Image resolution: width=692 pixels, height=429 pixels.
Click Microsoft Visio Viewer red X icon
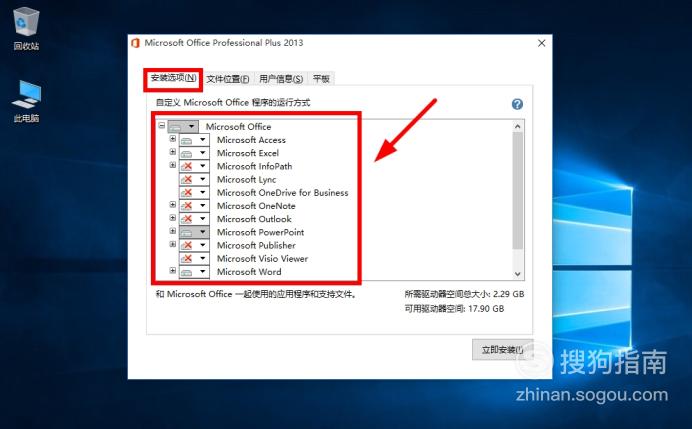click(187, 259)
